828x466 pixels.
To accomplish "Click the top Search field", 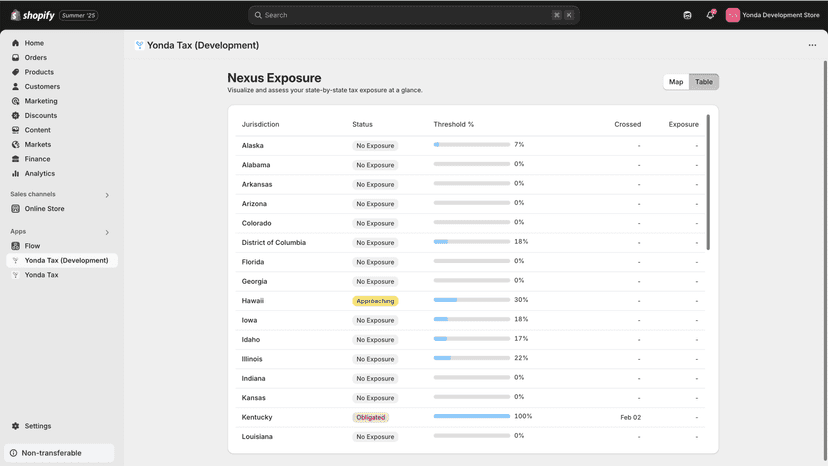I will [x=414, y=15].
